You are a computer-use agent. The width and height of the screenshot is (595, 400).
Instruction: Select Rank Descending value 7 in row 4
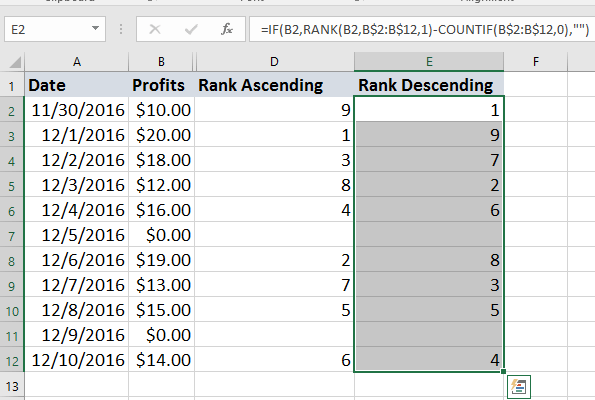coord(429,160)
